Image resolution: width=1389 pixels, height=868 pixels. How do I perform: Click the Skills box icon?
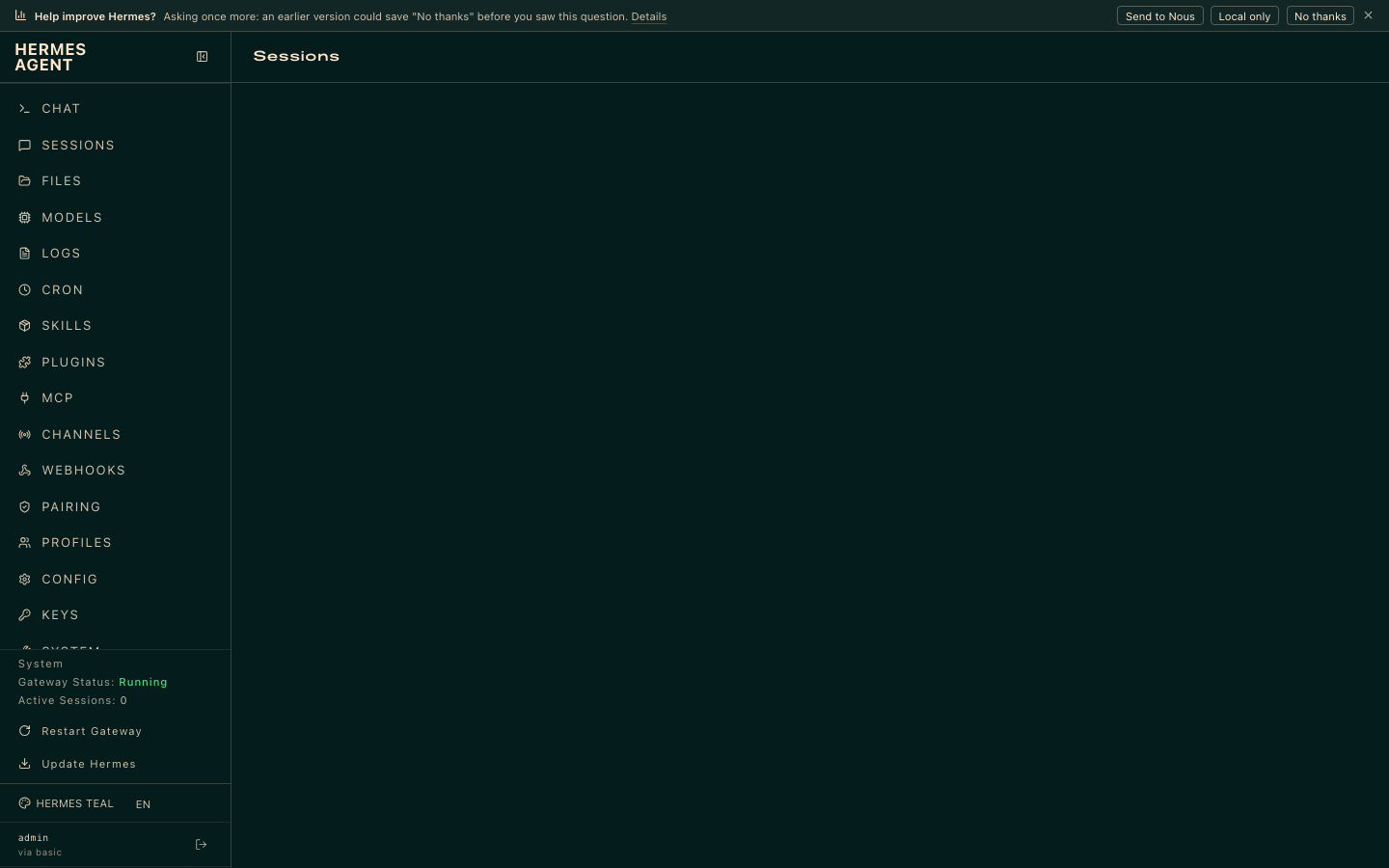click(24, 326)
